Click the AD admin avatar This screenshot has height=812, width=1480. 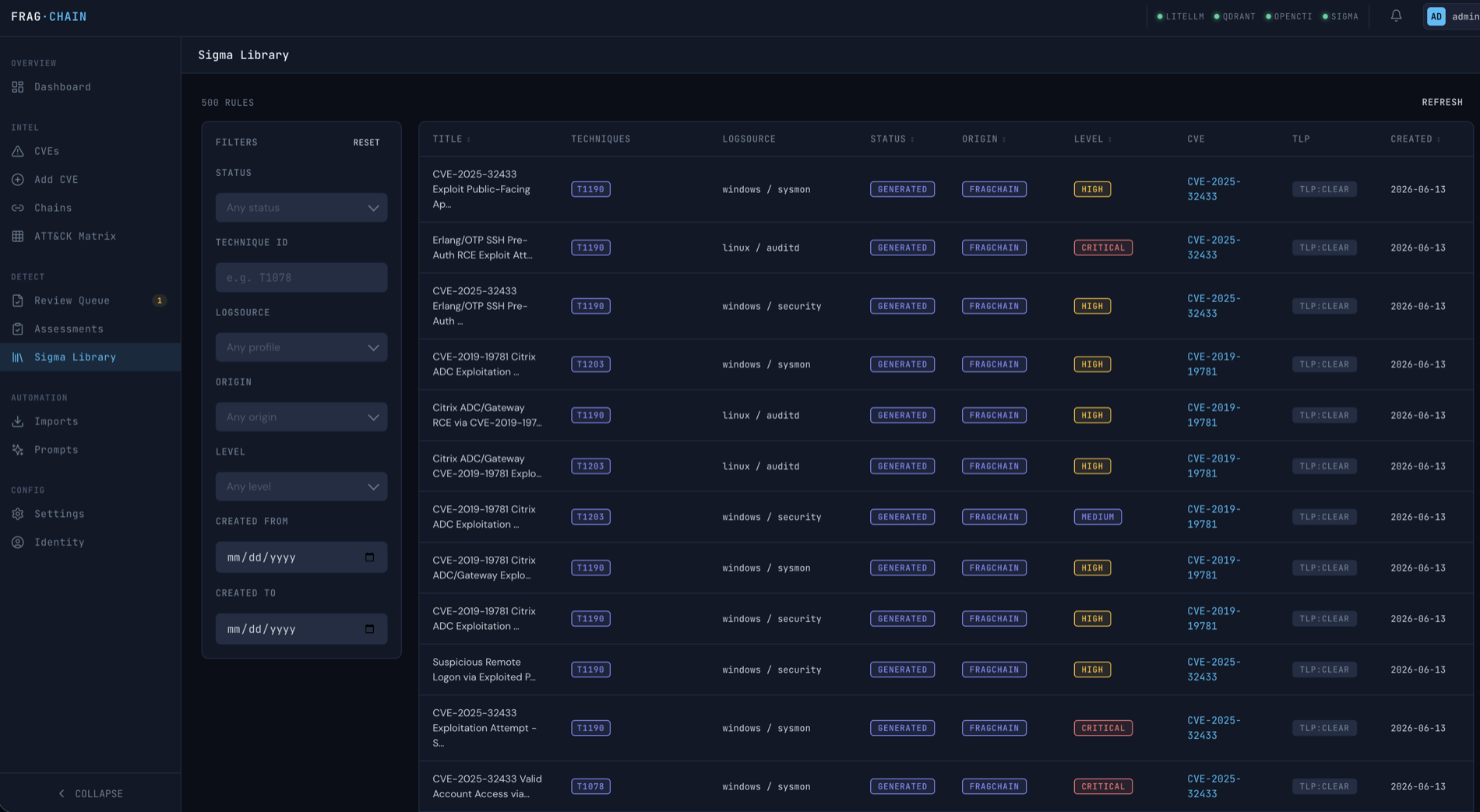click(x=1436, y=16)
